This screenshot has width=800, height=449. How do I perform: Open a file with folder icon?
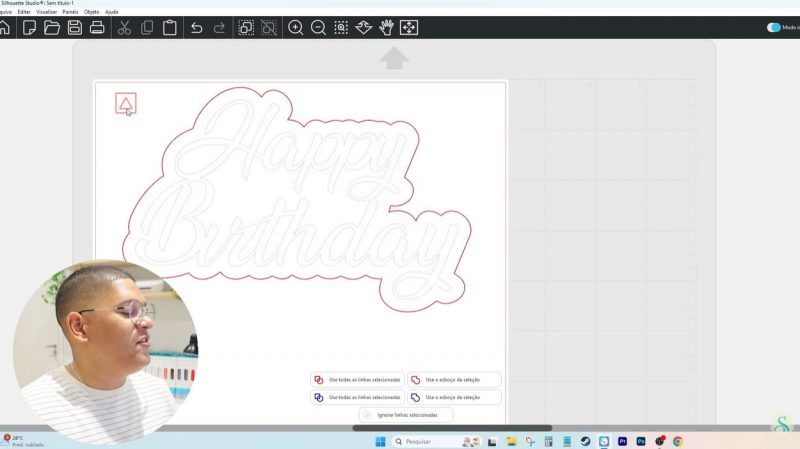click(52, 28)
